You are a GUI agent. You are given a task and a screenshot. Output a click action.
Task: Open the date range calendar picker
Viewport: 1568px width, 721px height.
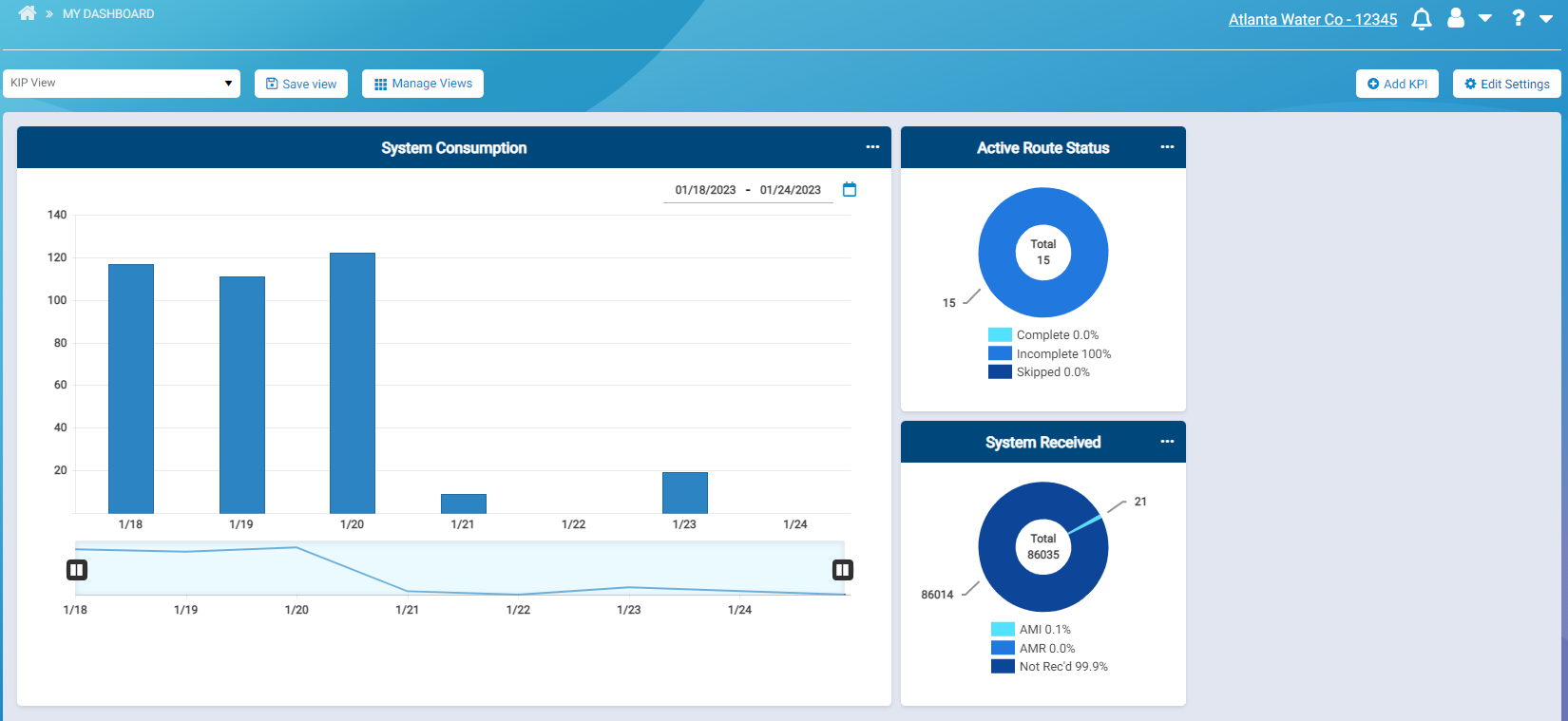[x=850, y=190]
